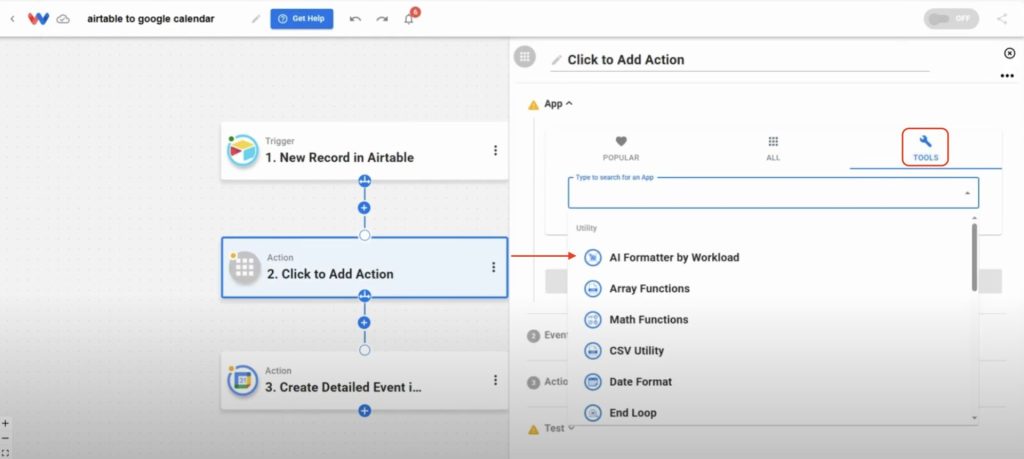The image size is (1024, 459).
Task: Open menu for Create Detailed Event step
Action: (495, 380)
